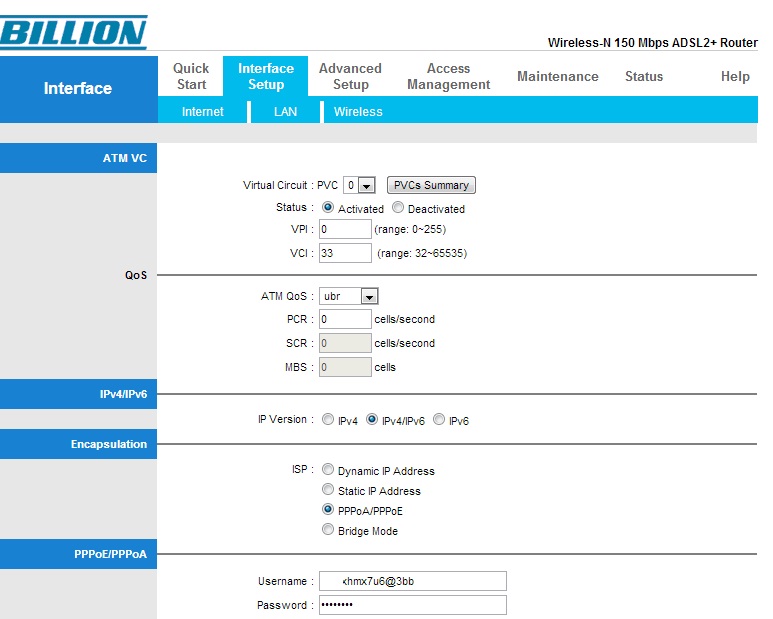Click the VPI input field
773x619 pixels.
(345, 229)
